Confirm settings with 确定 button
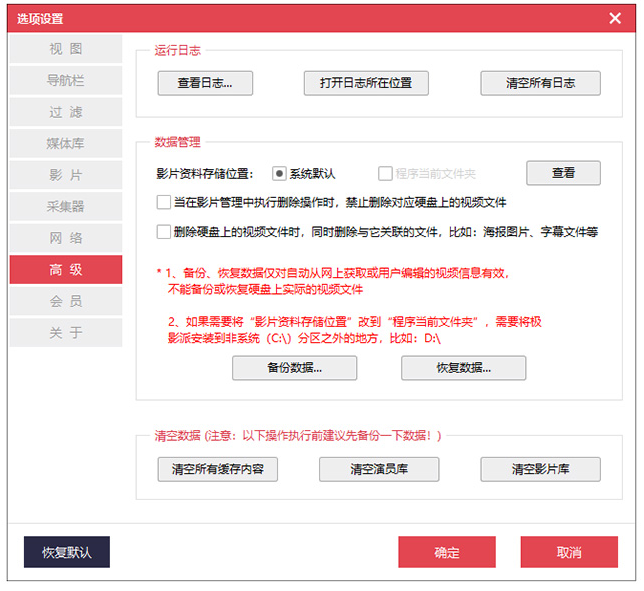 (x=447, y=552)
